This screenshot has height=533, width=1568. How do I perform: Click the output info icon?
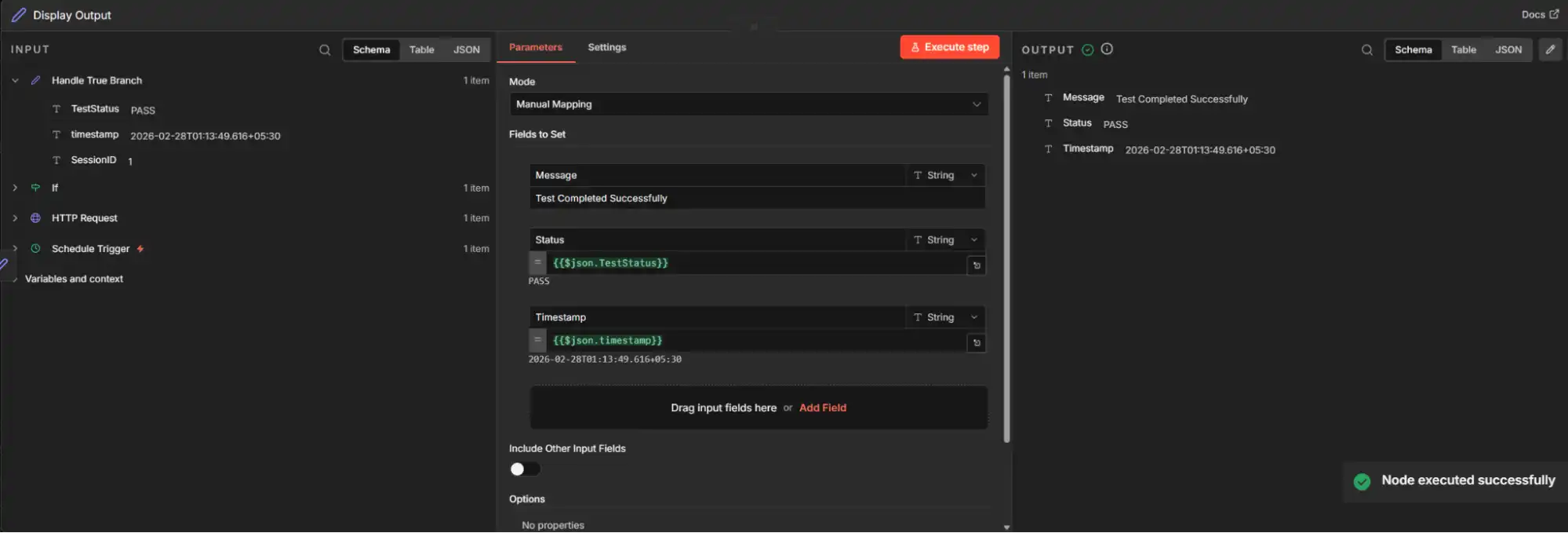[1107, 49]
